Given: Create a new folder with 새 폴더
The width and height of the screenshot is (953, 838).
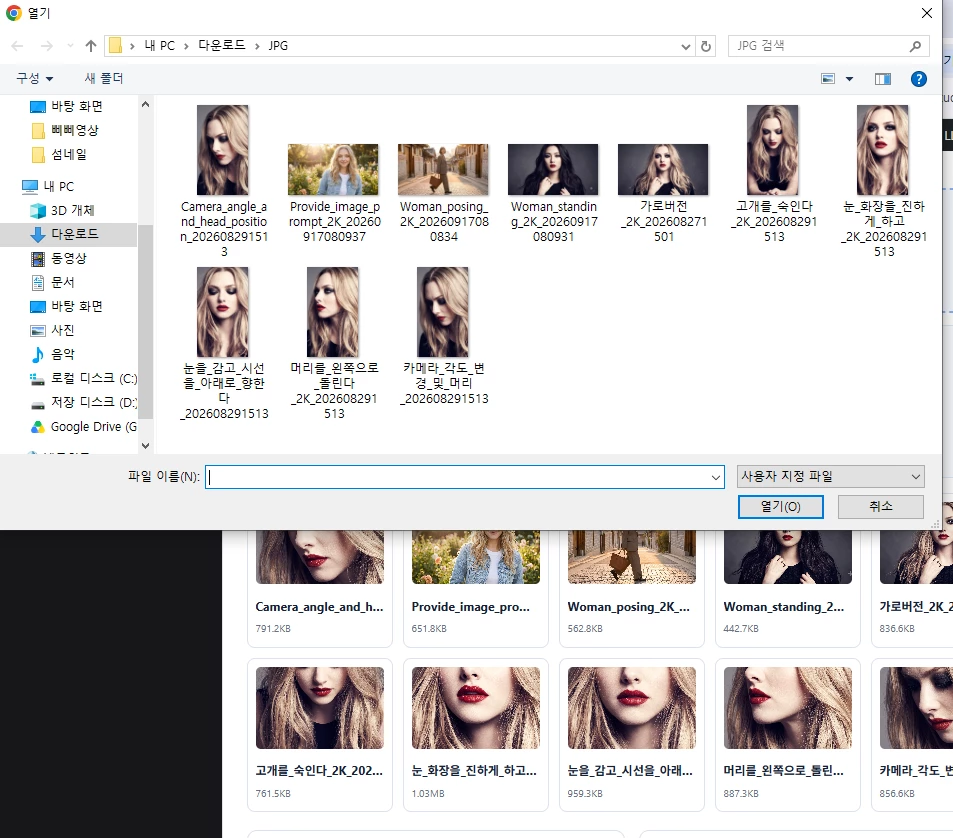Looking at the screenshot, I should [104, 78].
